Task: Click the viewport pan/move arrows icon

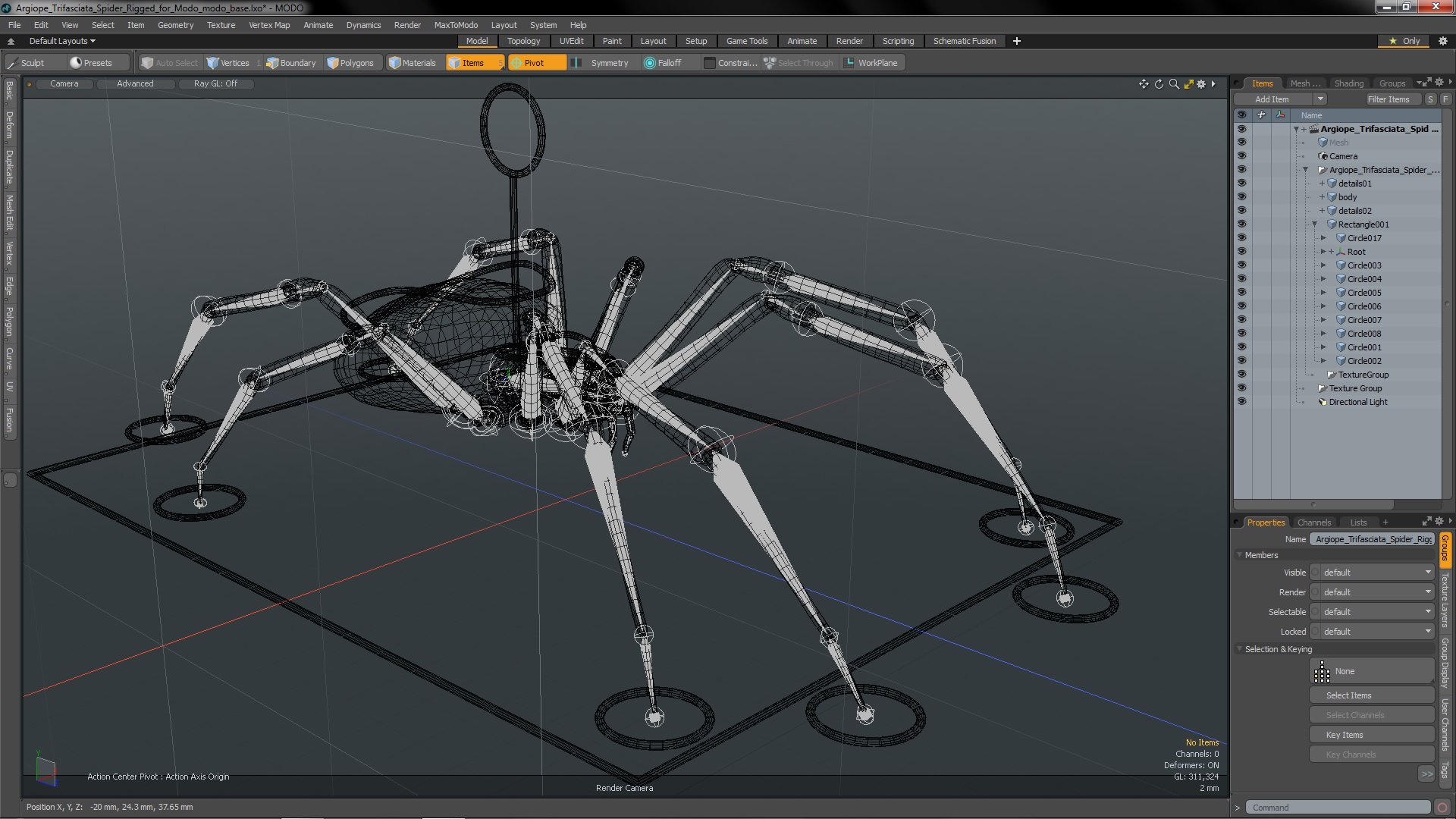Action: pos(1144,84)
